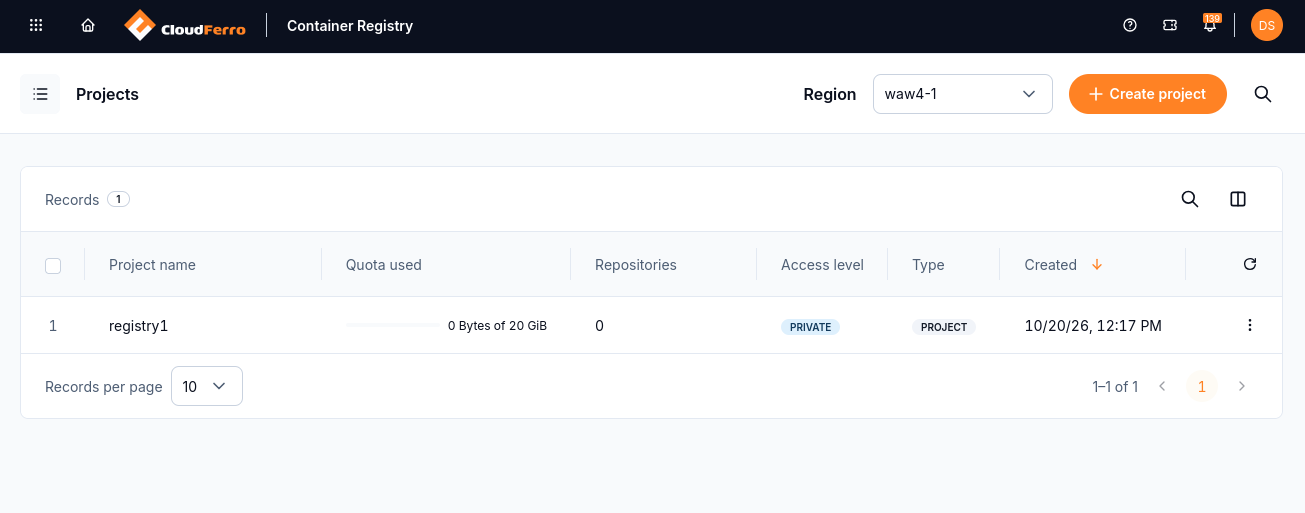Viewport: 1305px width, 513px height.
Task: Open registry1 row actions menu
Action: (x=1249, y=325)
